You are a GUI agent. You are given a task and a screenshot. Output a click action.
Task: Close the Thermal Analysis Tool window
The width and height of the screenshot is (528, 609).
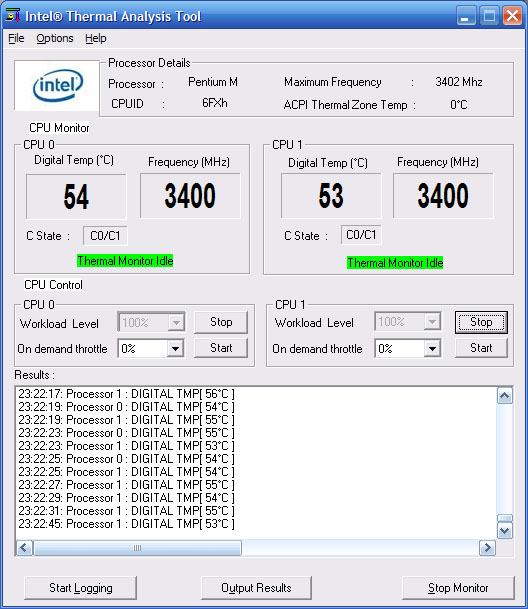click(x=512, y=16)
